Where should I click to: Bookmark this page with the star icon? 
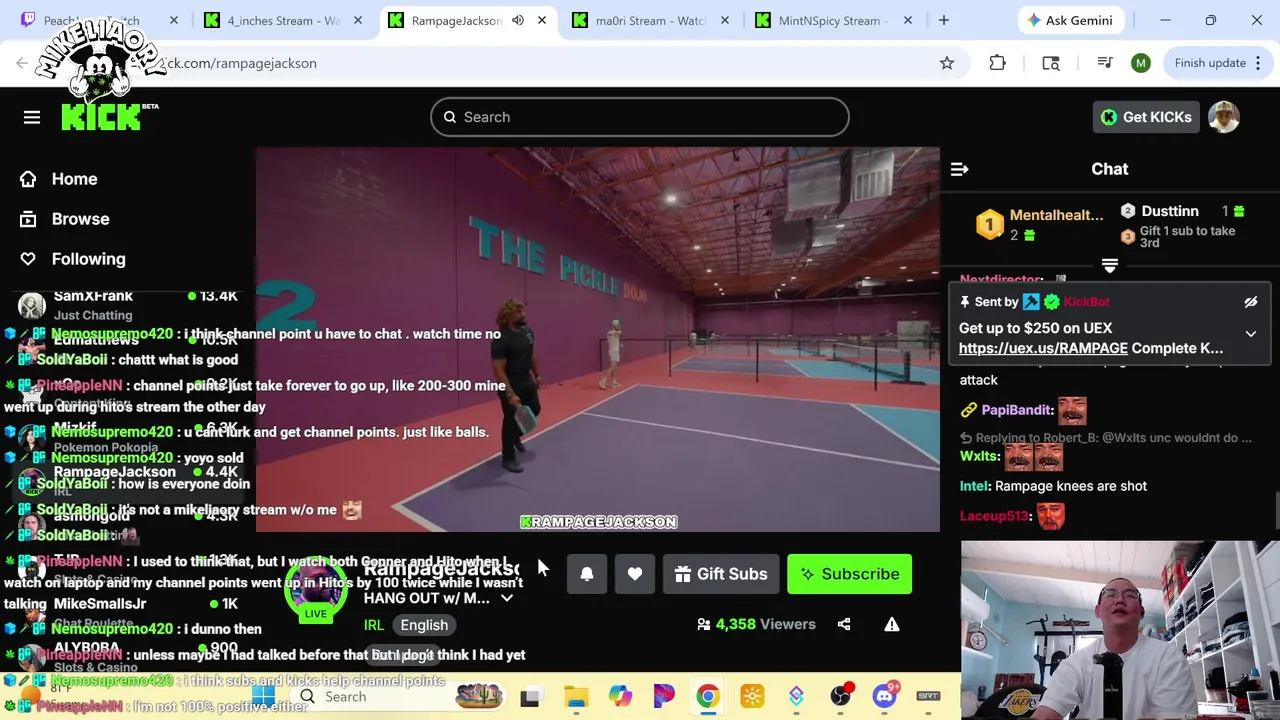click(x=947, y=63)
